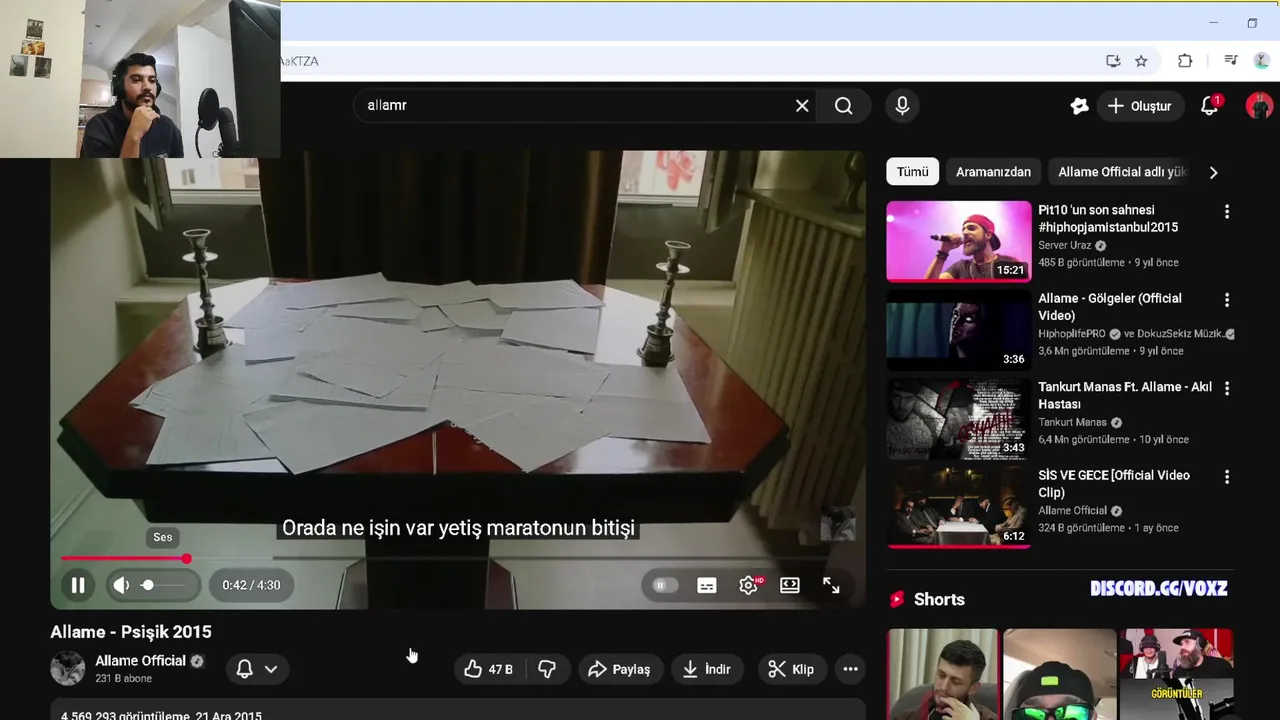The image size is (1280, 720).
Task: Click the Klip clip button
Action: [790, 669]
